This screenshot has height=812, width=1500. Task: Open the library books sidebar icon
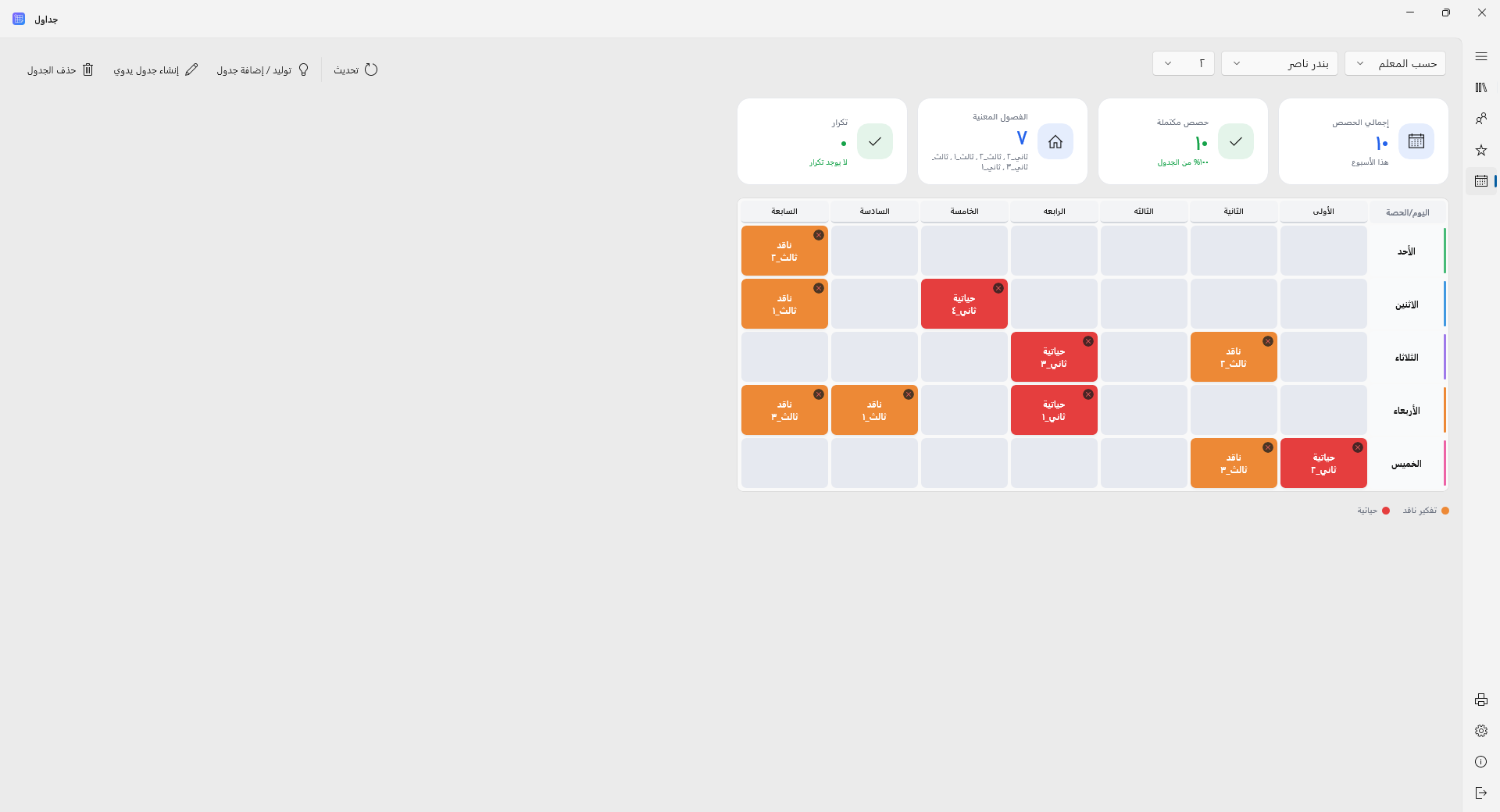(1480, 87)
